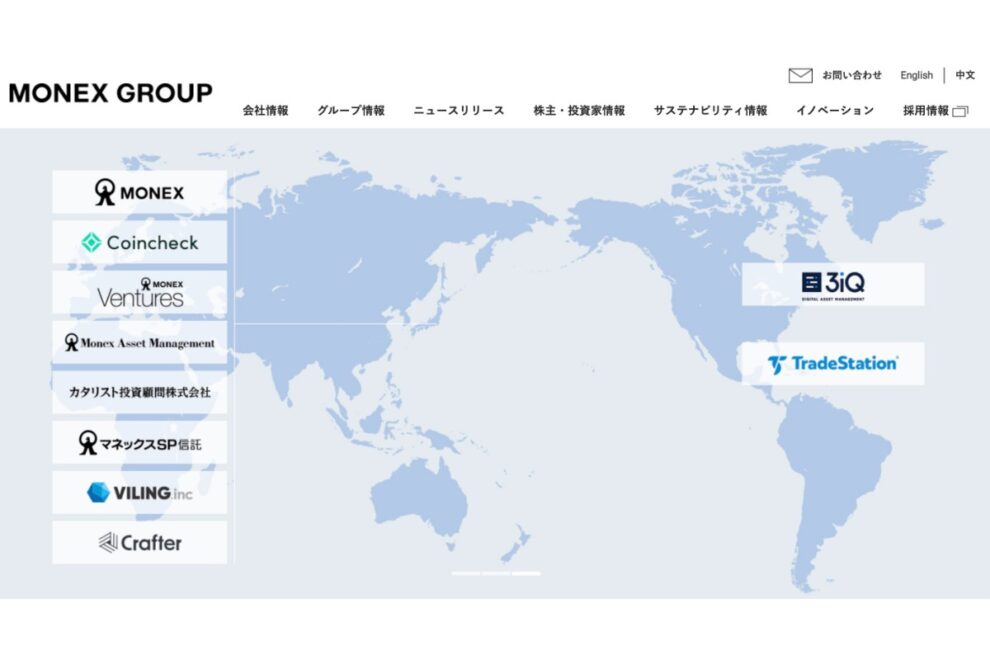
Task: Open ニュースリリース menu
Action: [459, 111]
